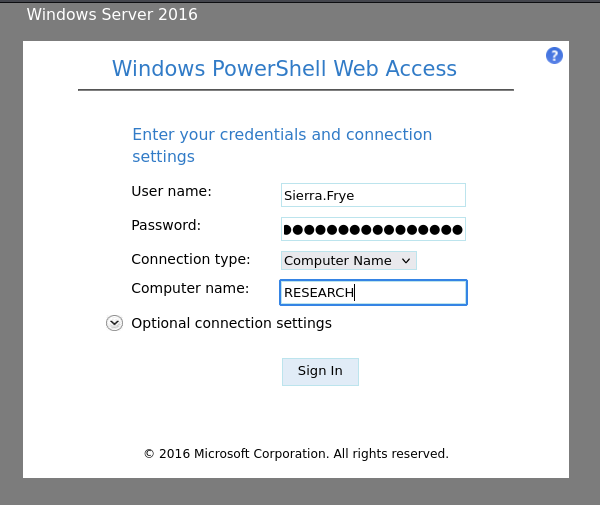The height and width of the screenshot is (505, 600).
Task: Click the Windows PowerShell Web Access heading
Action: point(284,69)
